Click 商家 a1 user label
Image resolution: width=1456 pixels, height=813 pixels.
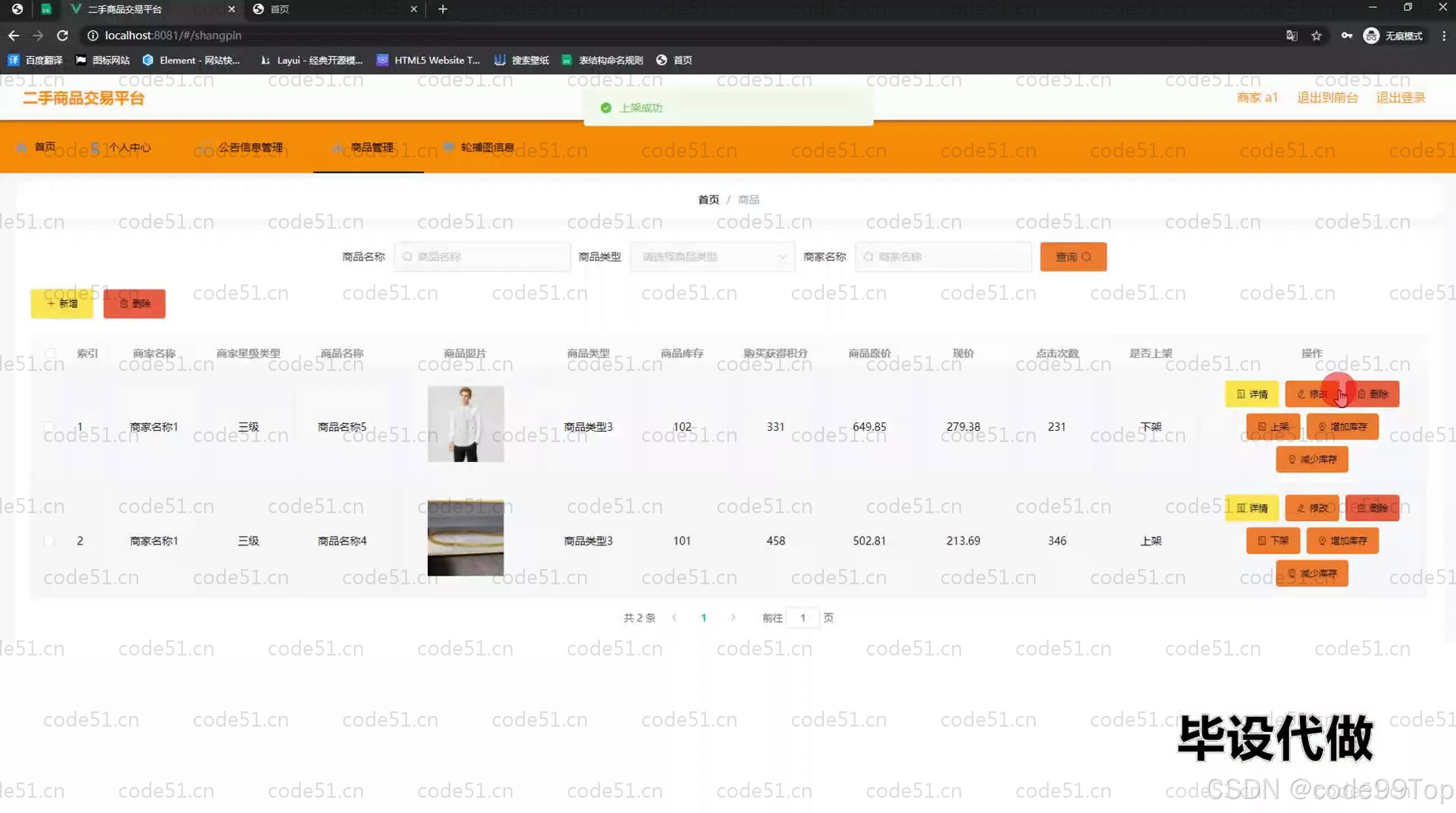point(1256,98)
